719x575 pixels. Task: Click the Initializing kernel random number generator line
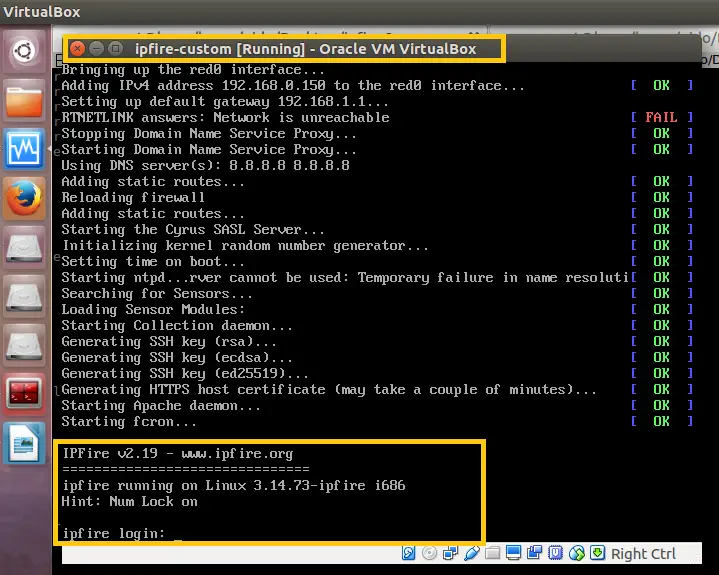click(245, 245)
